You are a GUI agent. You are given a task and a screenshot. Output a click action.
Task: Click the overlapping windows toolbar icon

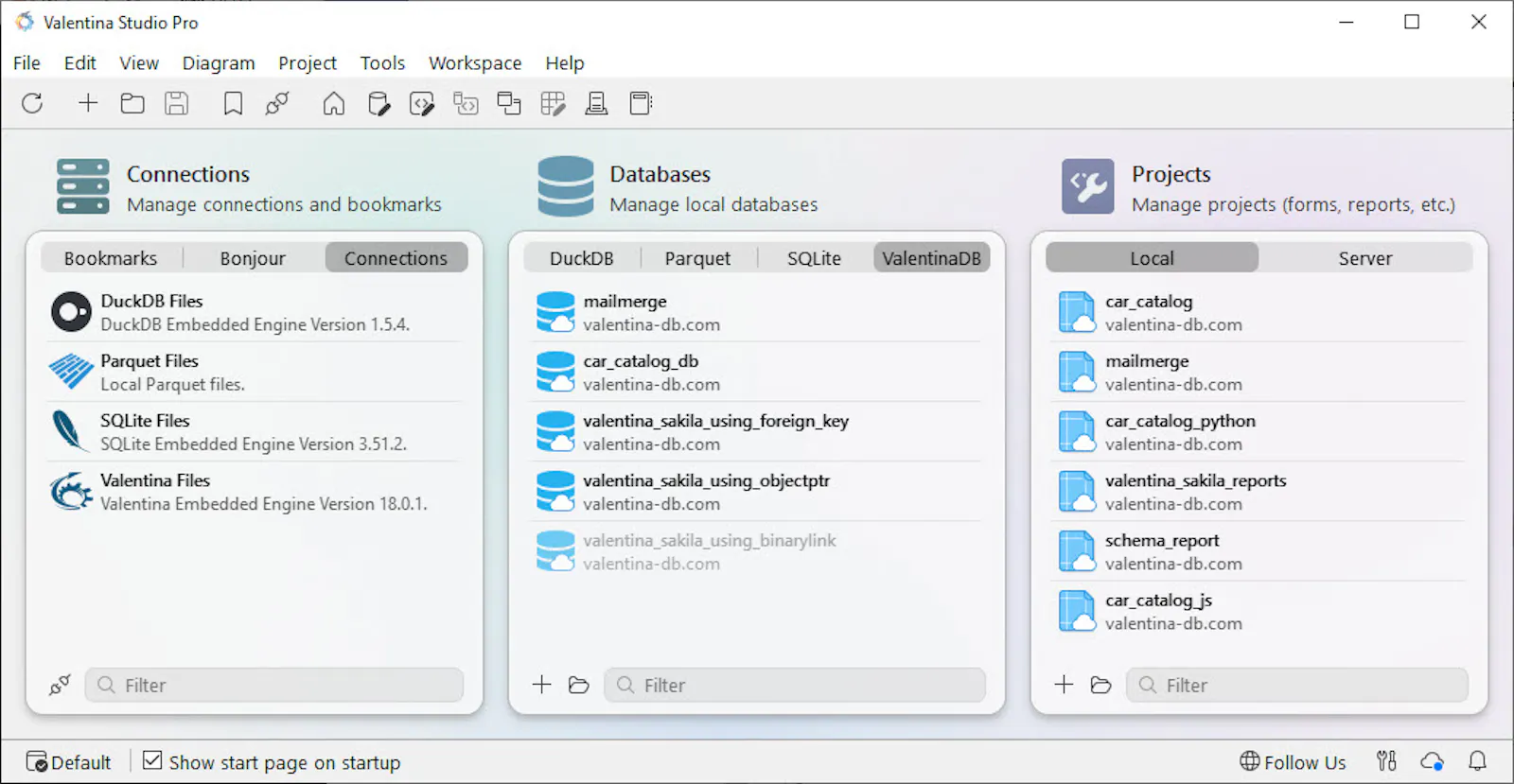[x=509, y=103]
